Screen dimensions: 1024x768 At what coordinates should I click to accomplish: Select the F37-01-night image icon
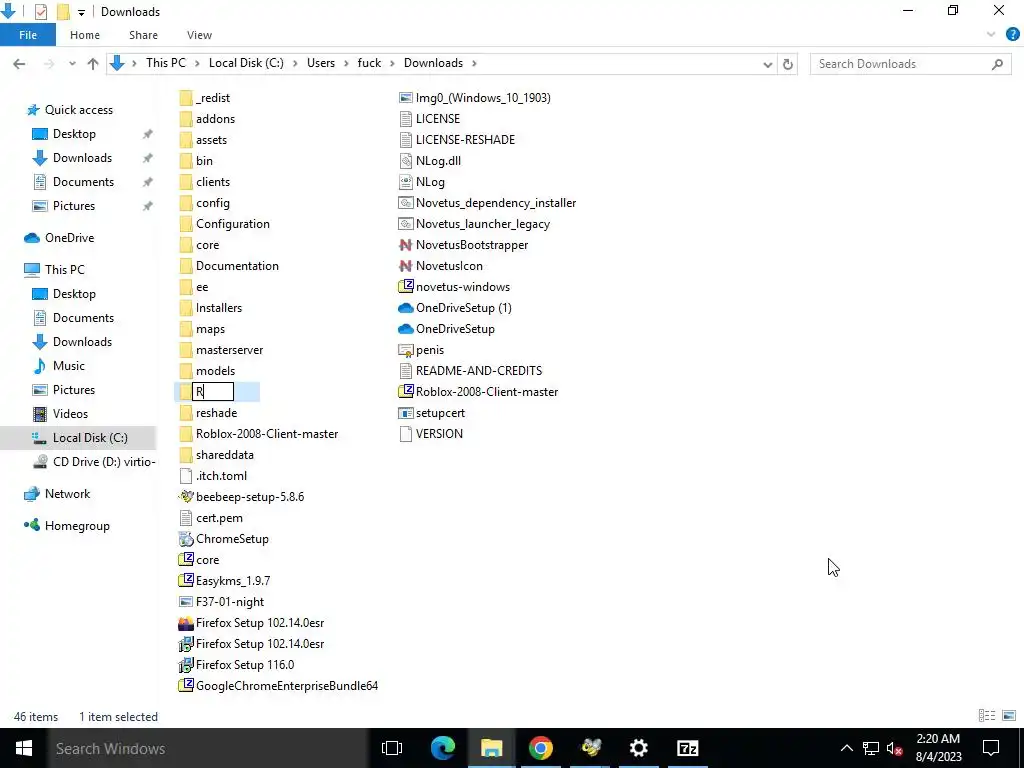[x=186, y=602]
